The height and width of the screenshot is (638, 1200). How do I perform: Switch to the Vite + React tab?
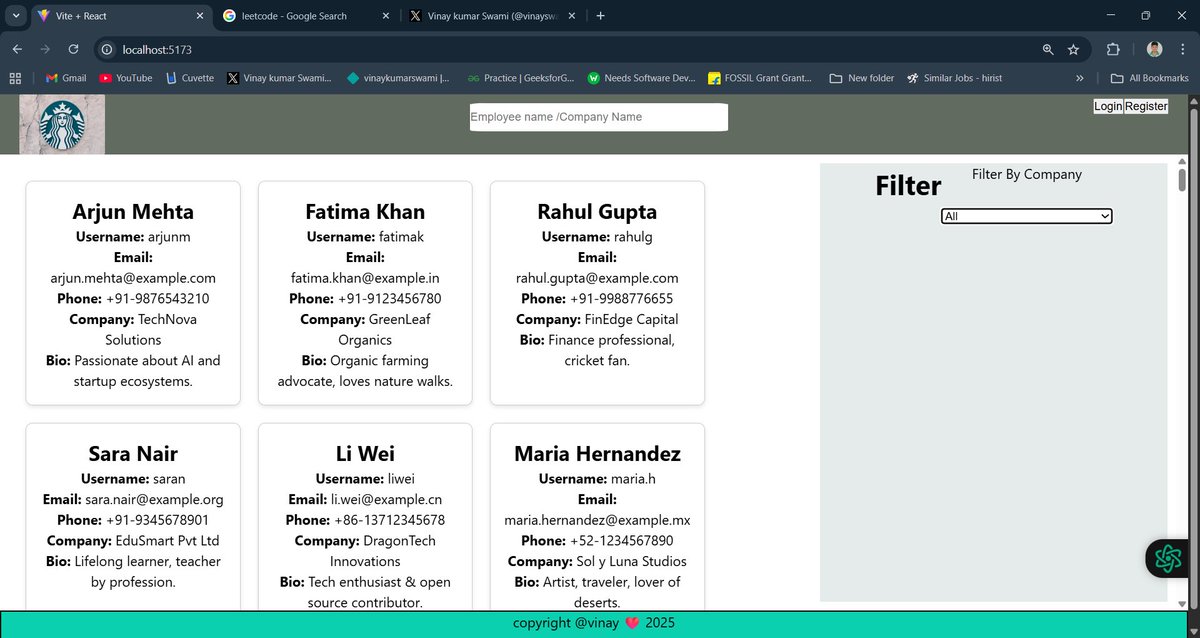point(120,16)
